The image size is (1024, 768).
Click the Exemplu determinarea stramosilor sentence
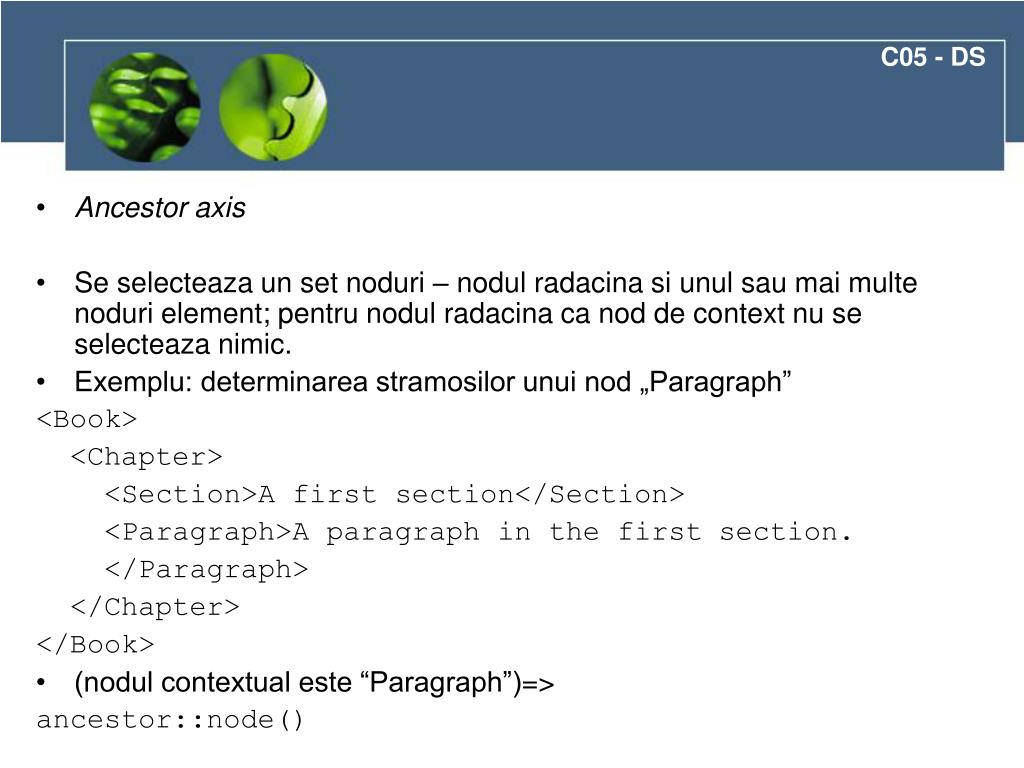[433, 382]
